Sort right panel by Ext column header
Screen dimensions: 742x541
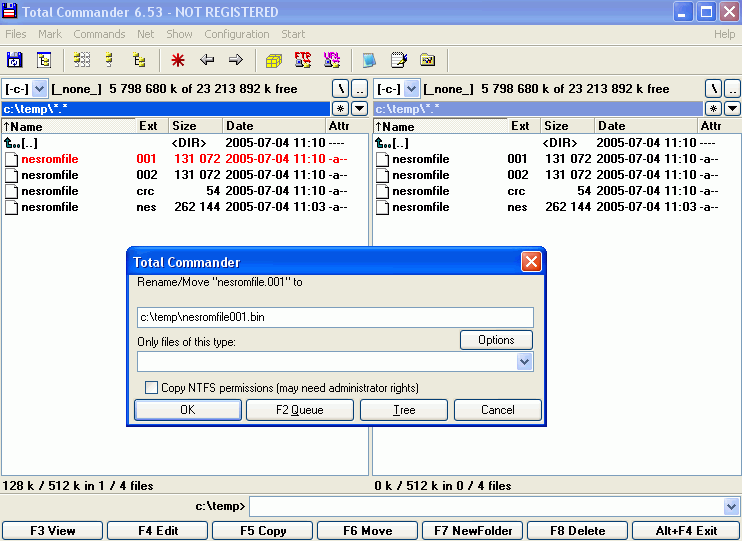524,126
